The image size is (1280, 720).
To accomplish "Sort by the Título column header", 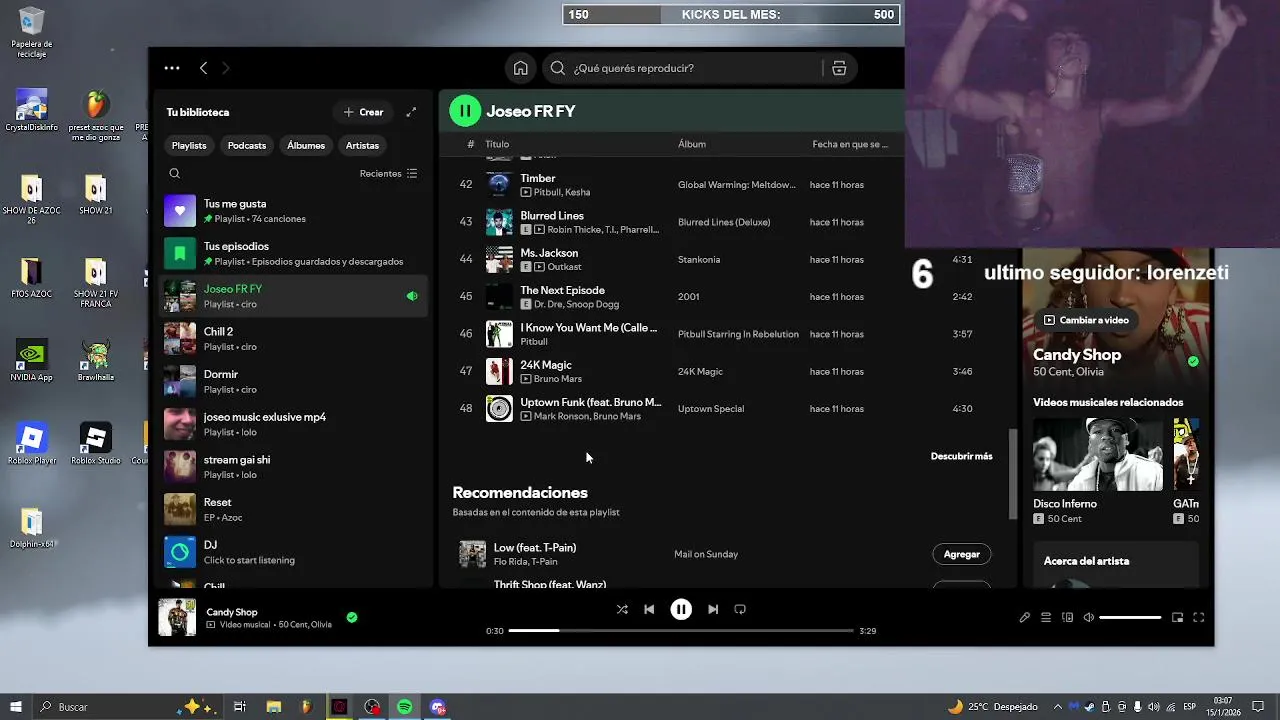I will 497,144.
